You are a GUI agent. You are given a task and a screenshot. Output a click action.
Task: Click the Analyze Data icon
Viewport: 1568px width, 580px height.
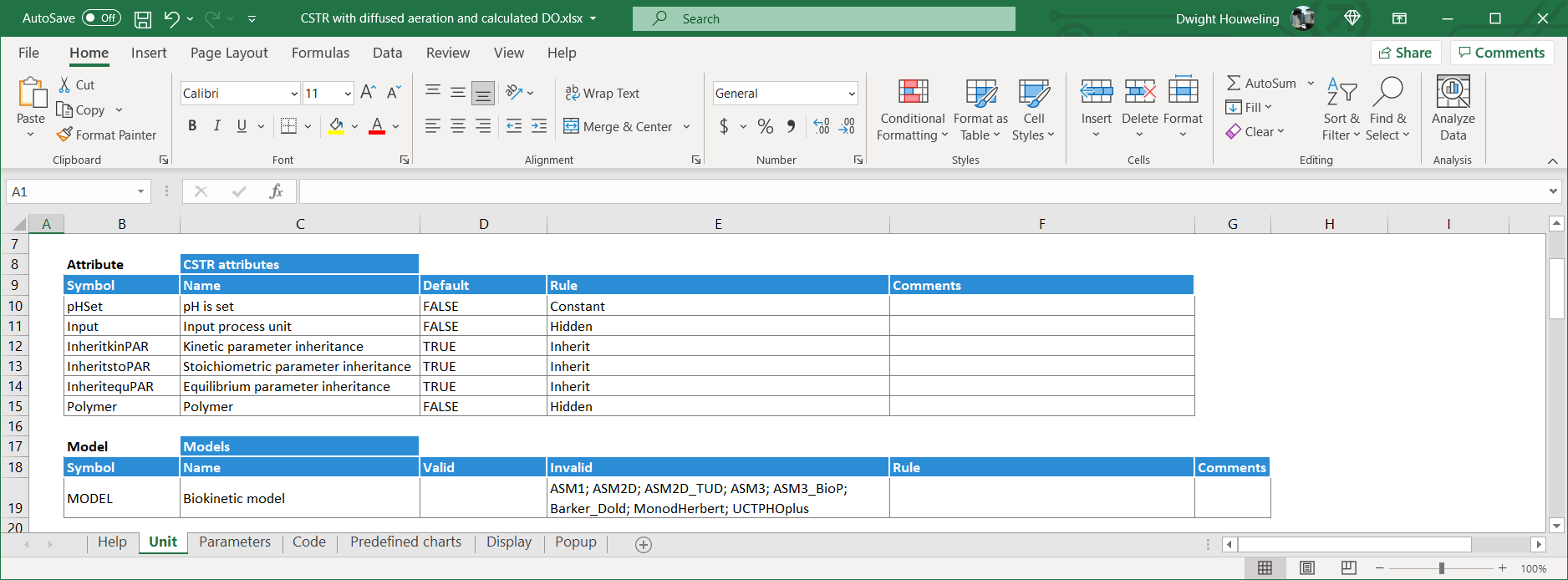click(1453, 92)
